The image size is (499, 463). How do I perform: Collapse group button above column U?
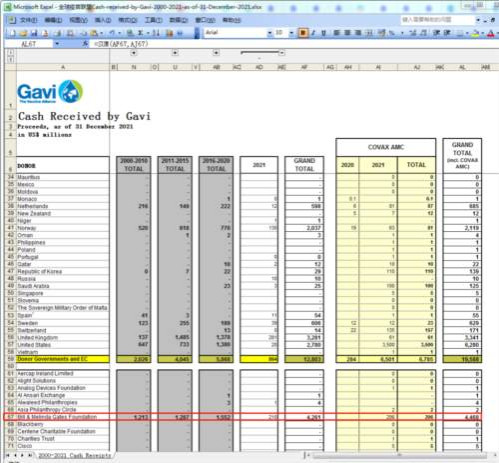[x=175, y=53]
